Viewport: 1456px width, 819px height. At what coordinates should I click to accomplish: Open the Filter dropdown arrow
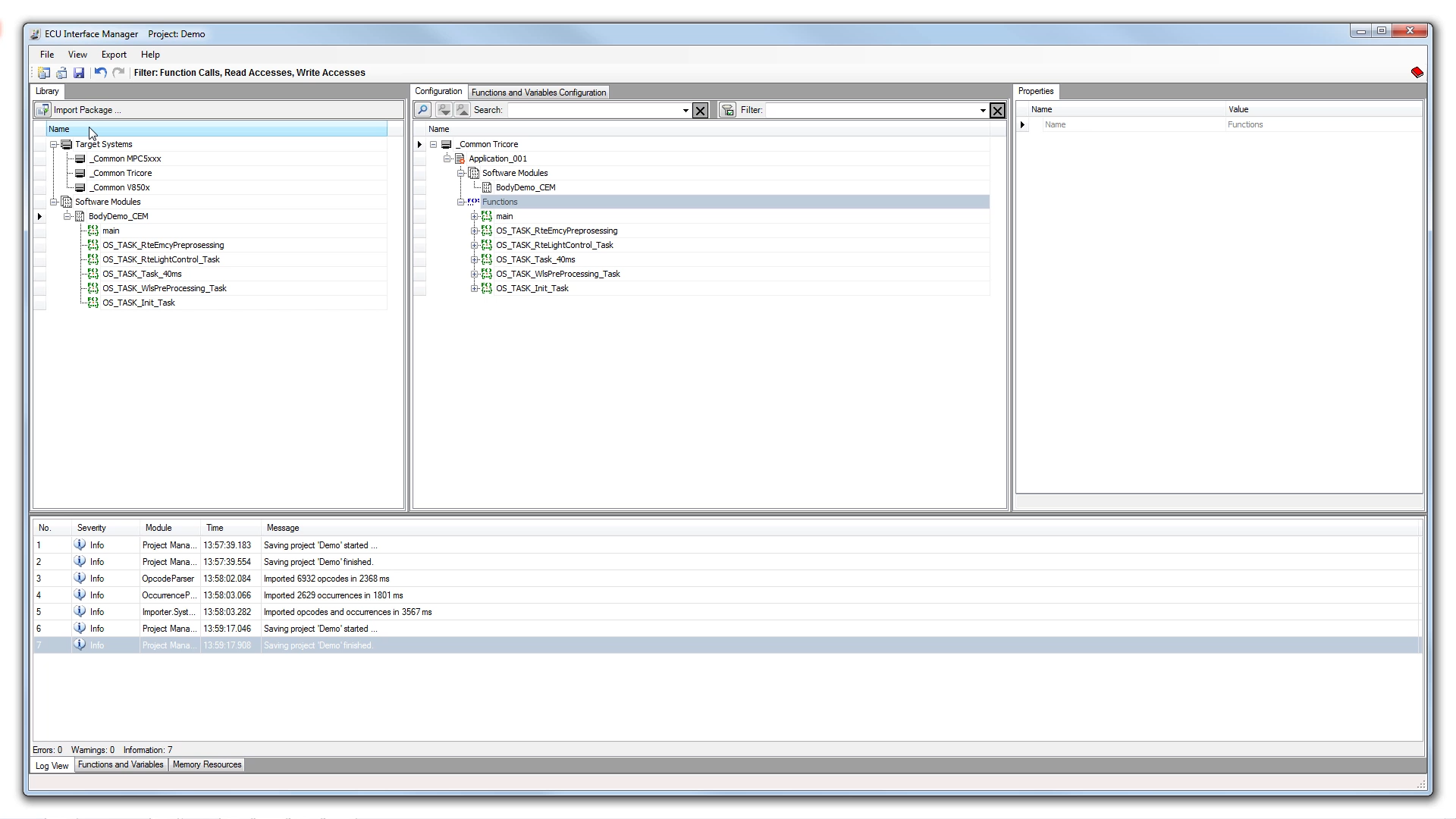point(983,111)
